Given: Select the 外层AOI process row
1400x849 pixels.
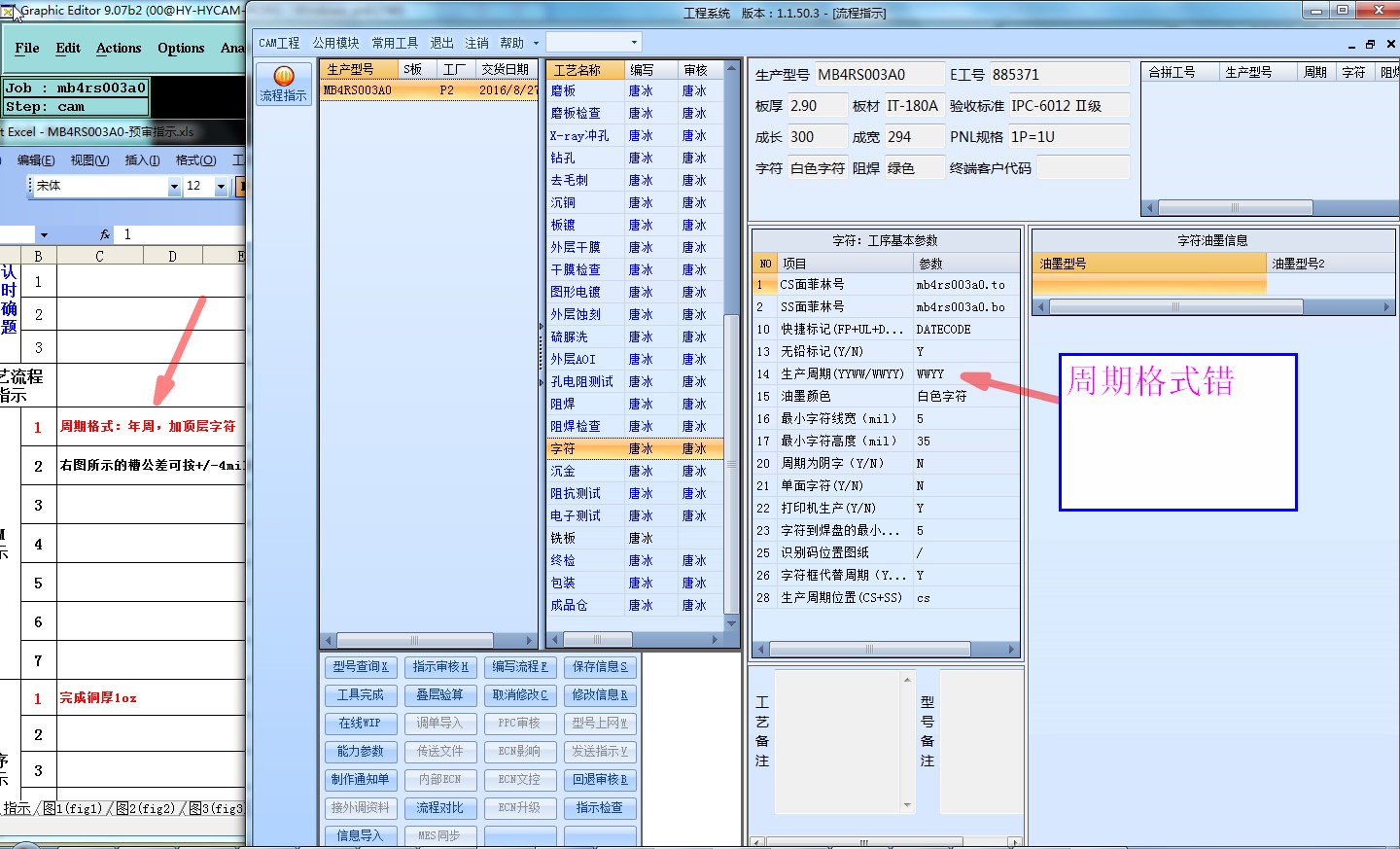Looking at the screenshot, I should [x=635, y=360].
